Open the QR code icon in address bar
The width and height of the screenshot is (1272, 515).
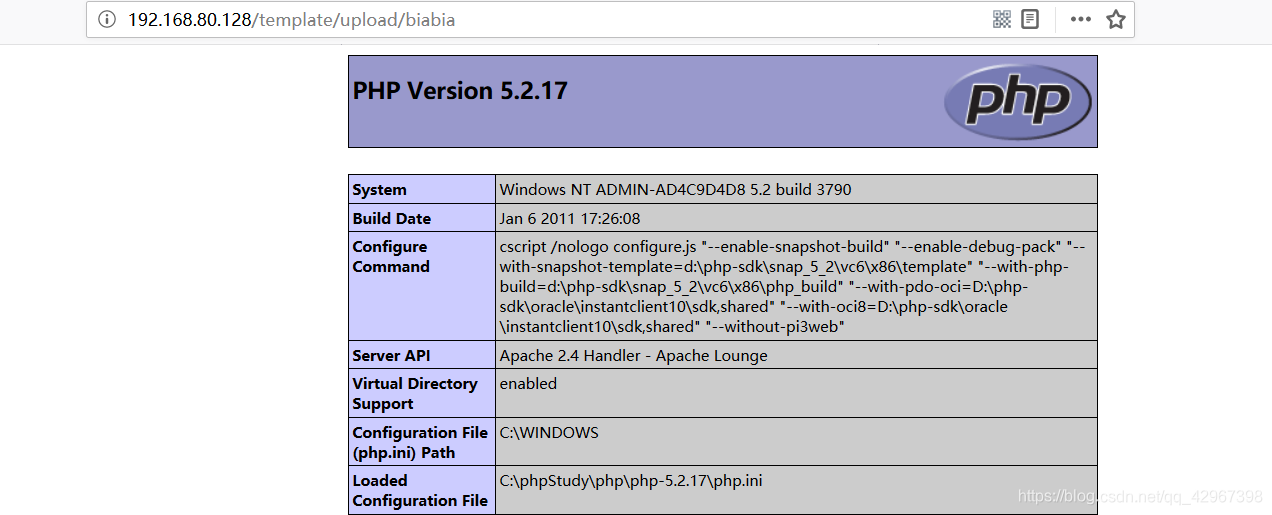1002,20
